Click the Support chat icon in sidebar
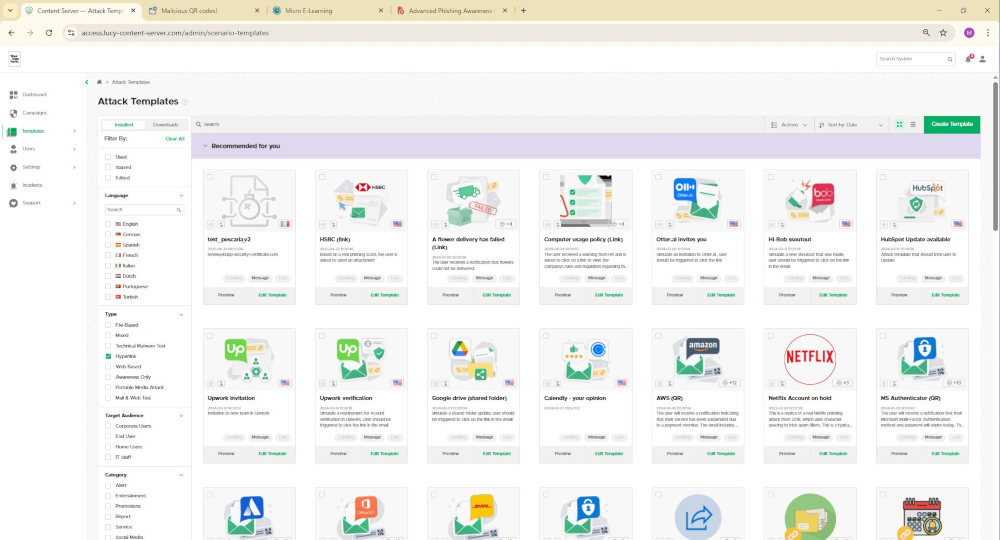The image size is (1000, 540). [13, 203]
